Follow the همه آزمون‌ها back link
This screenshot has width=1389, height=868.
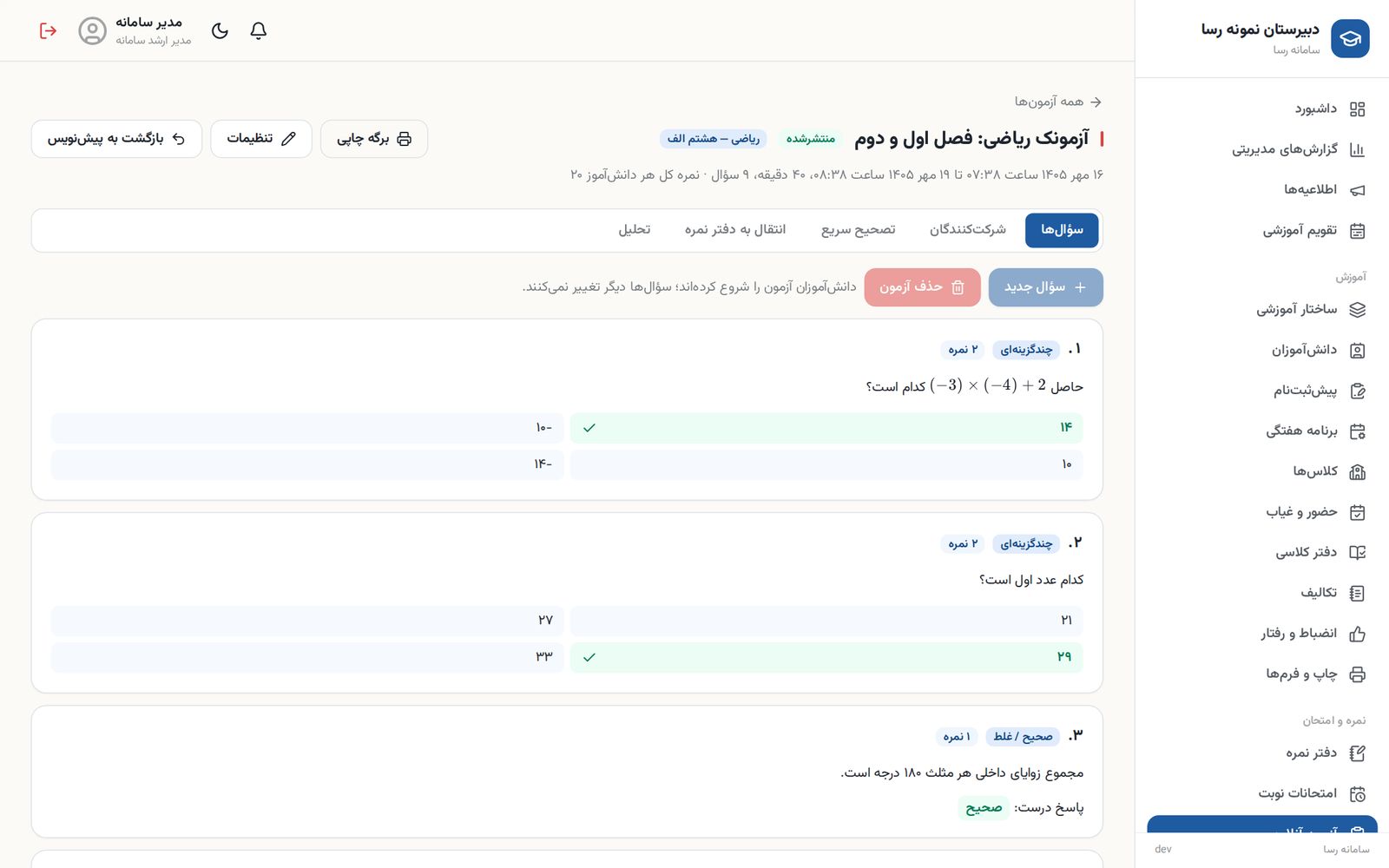[1058, 102]
